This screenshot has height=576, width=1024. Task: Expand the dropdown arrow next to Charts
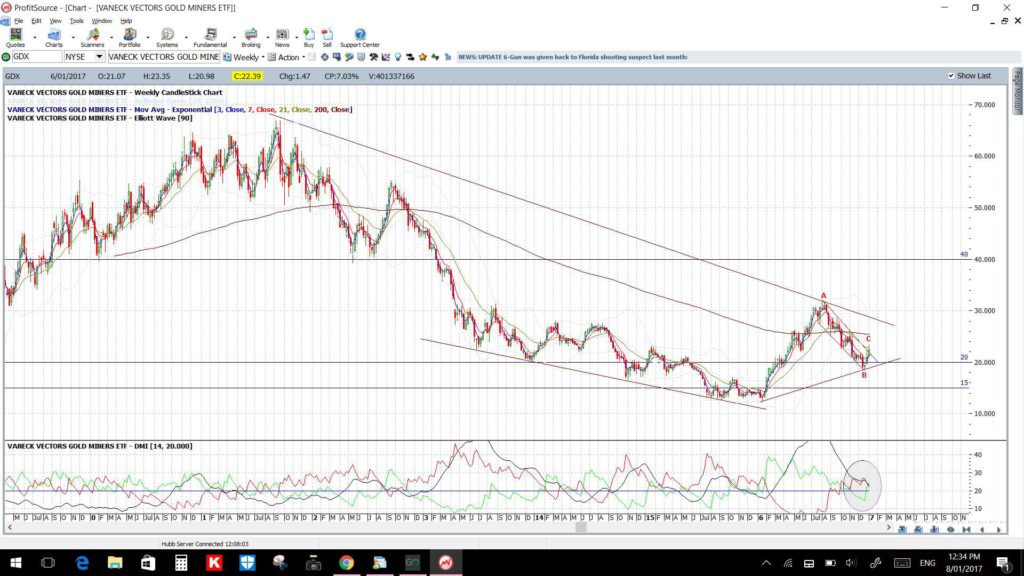(x=72, y=37)
